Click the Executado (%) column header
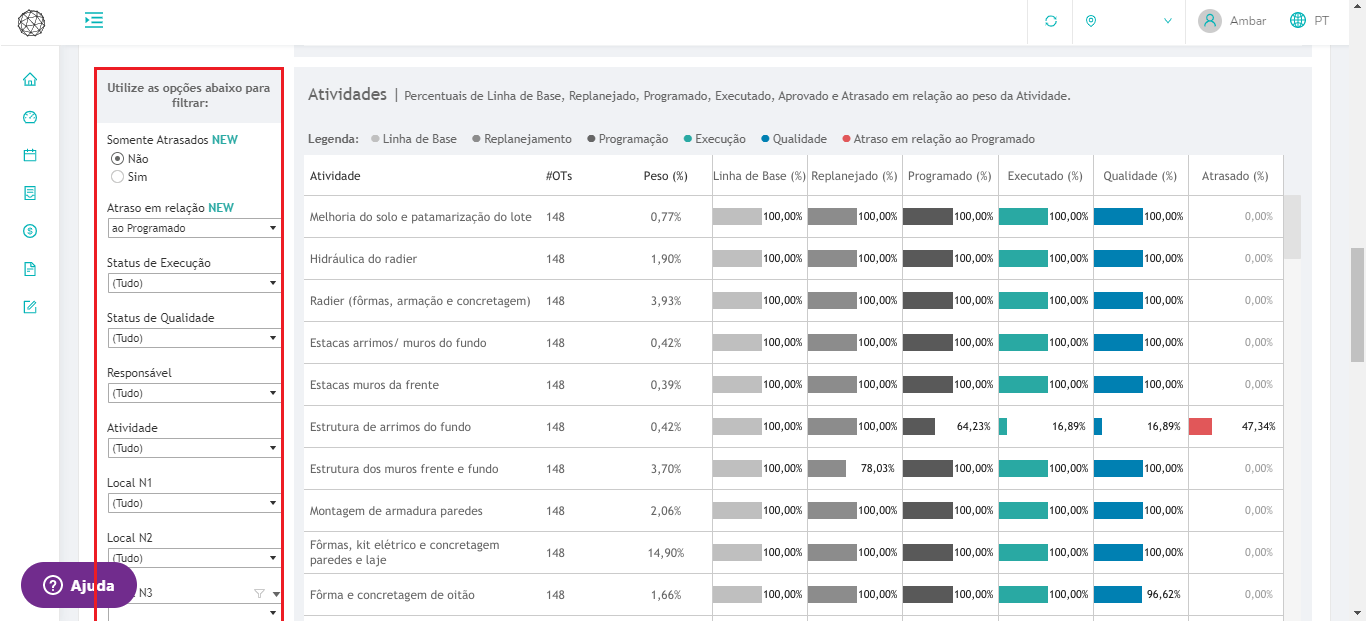Image resolution: width=1366 pixels, height=621 pixels. (1045, 176)
